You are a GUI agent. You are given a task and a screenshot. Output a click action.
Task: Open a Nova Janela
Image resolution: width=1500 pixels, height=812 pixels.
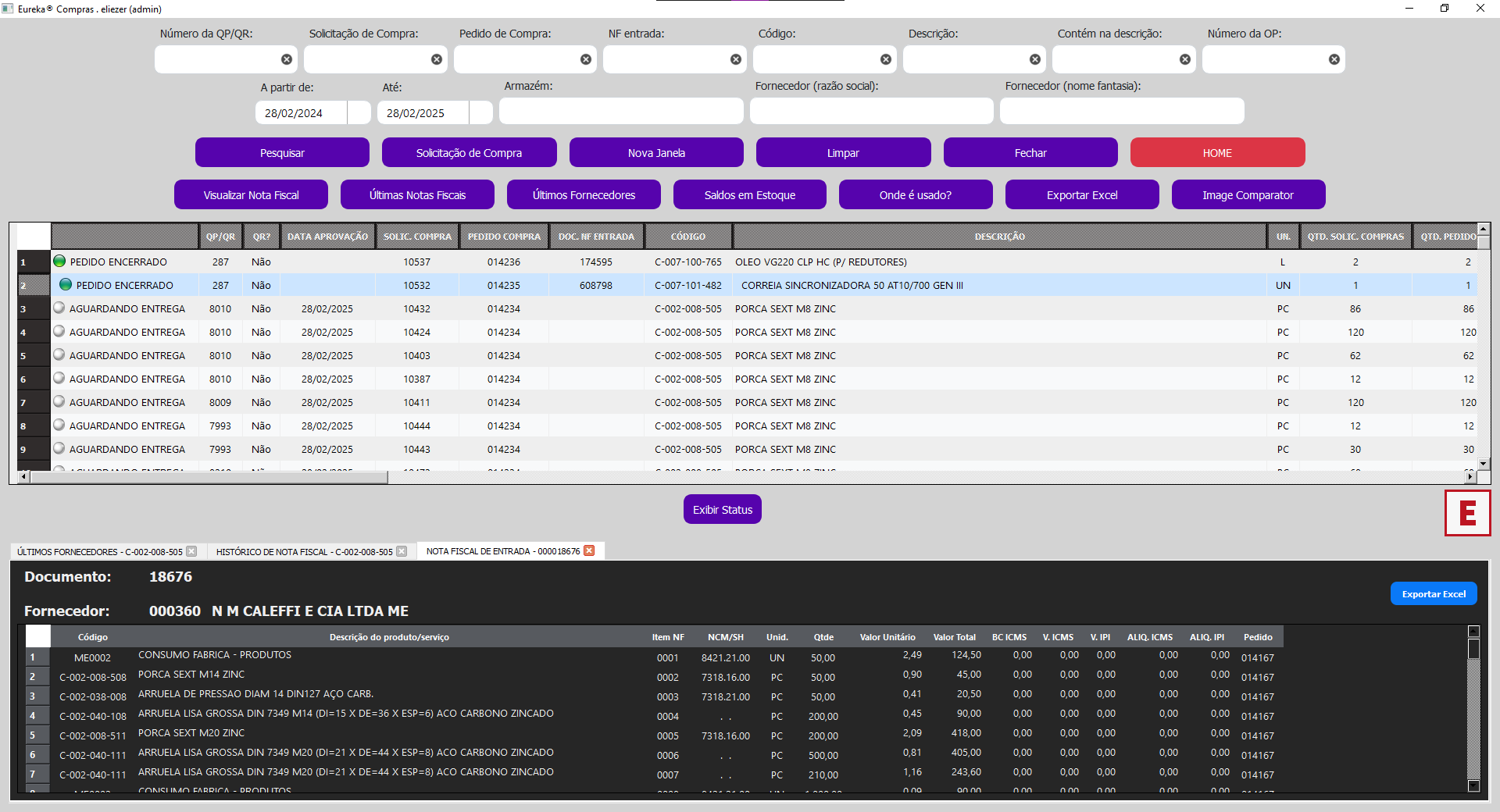click(x=656, y=152)
